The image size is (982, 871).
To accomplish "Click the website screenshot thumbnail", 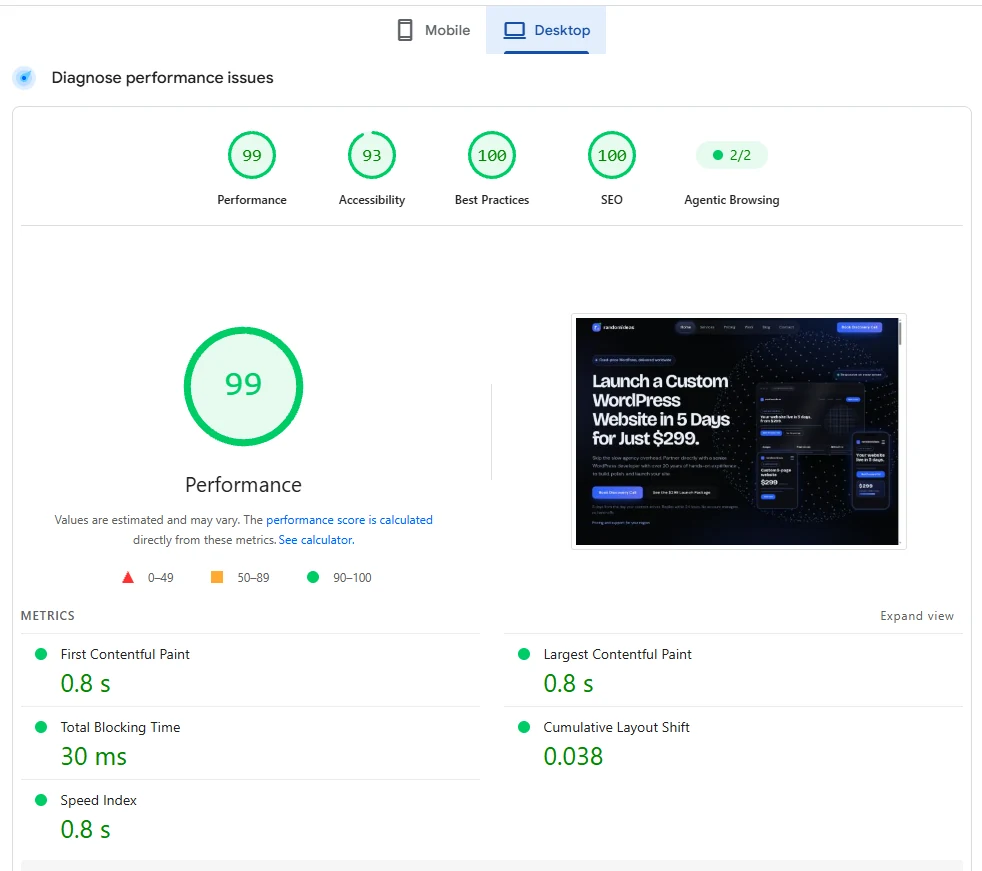I will [738, 431].
